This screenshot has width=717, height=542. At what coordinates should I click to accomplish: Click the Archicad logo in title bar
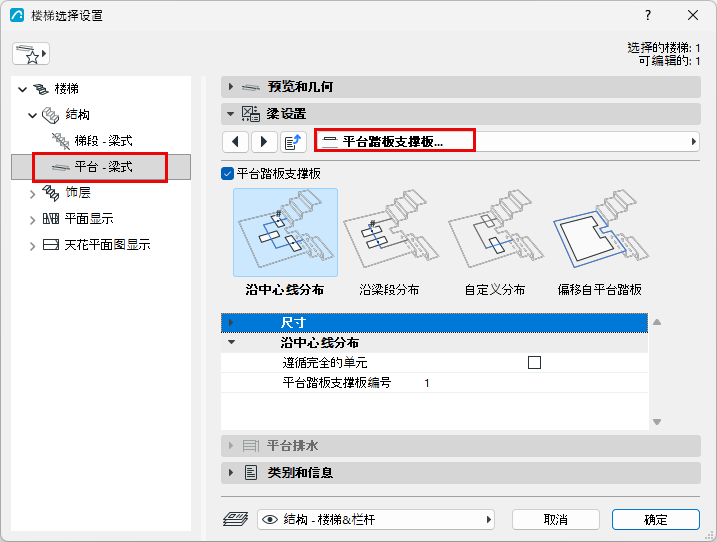pyautogui.click(x=17, y=15)
